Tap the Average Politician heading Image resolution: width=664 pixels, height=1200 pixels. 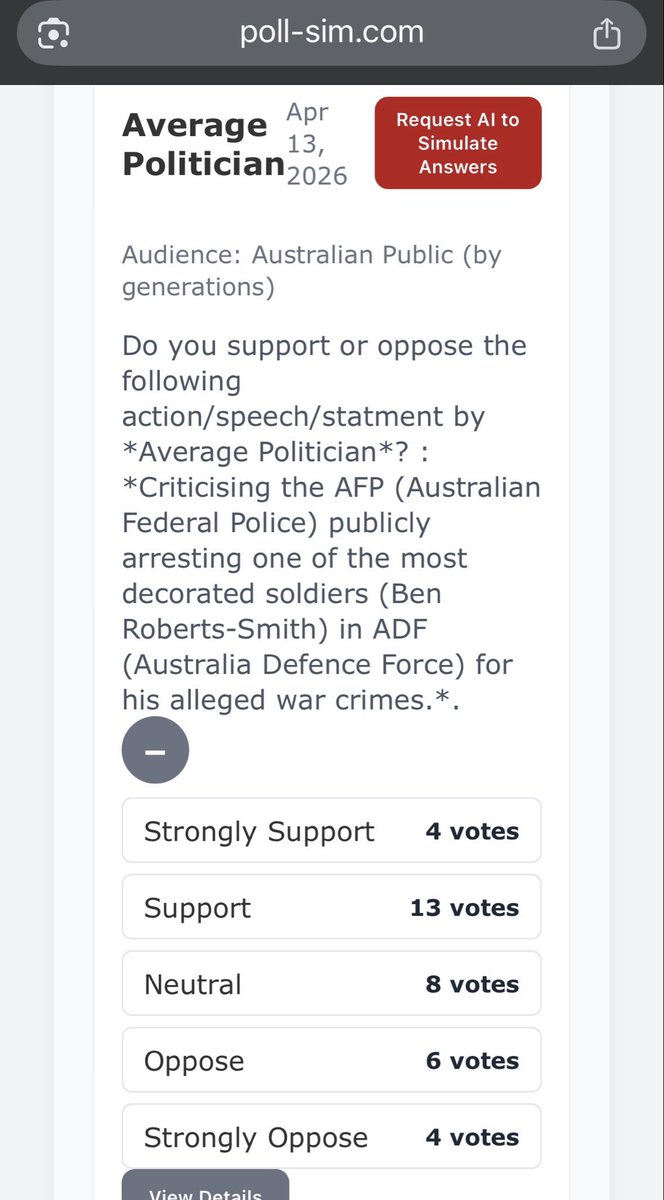tap(203, 144)
